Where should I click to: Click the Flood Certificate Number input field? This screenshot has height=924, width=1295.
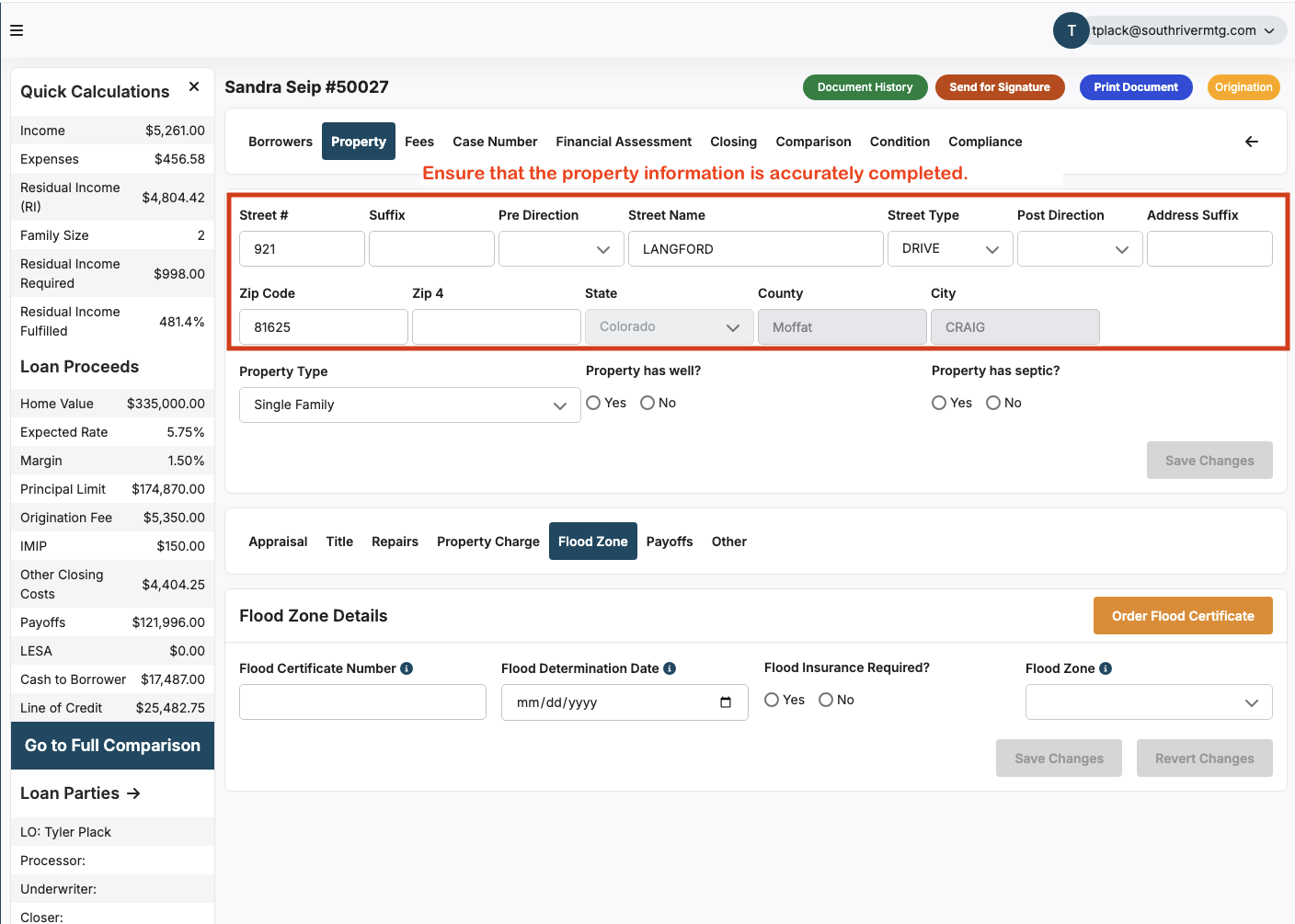coord(362,702)
